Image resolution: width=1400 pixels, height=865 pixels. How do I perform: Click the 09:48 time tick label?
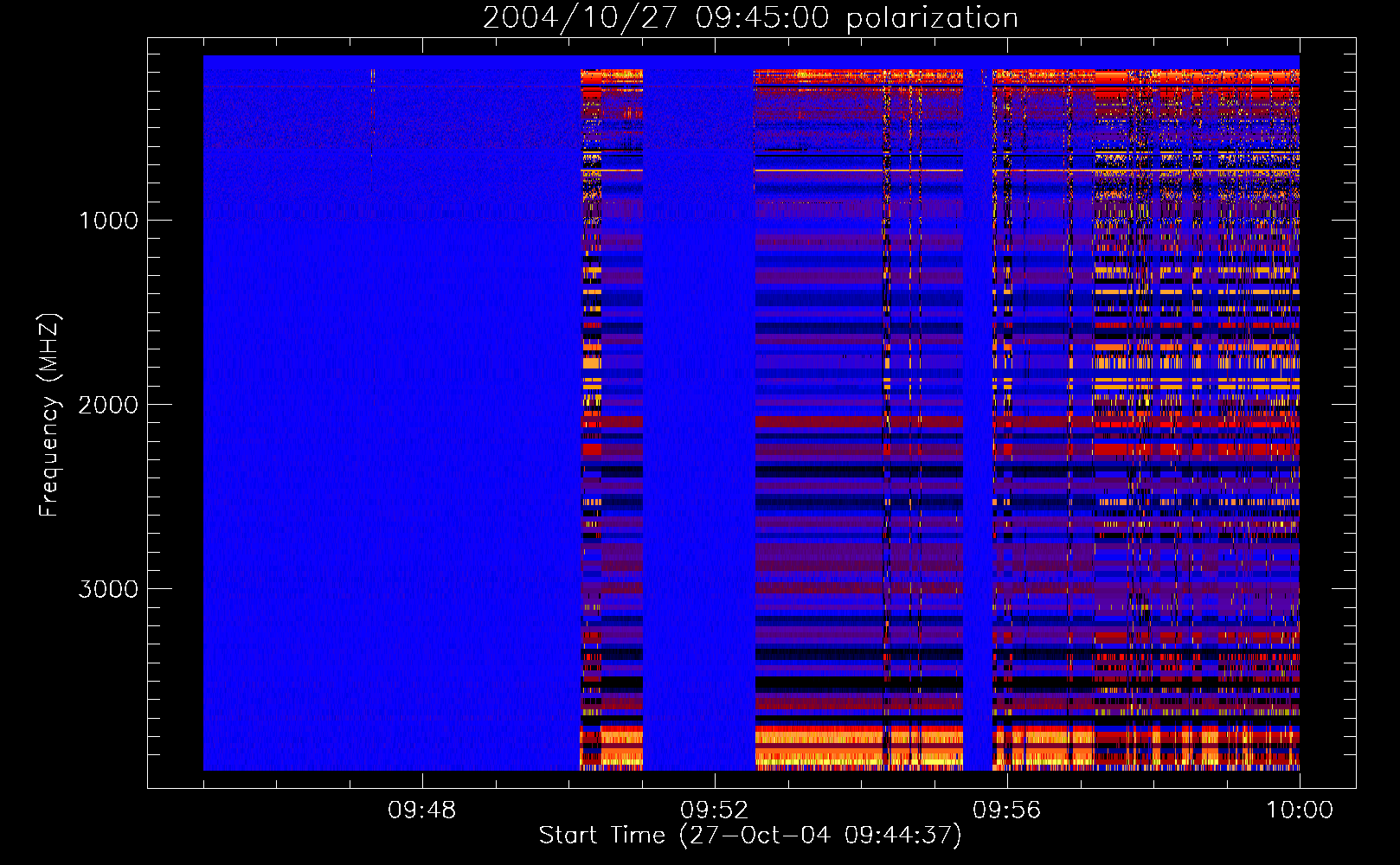[422, 811]
